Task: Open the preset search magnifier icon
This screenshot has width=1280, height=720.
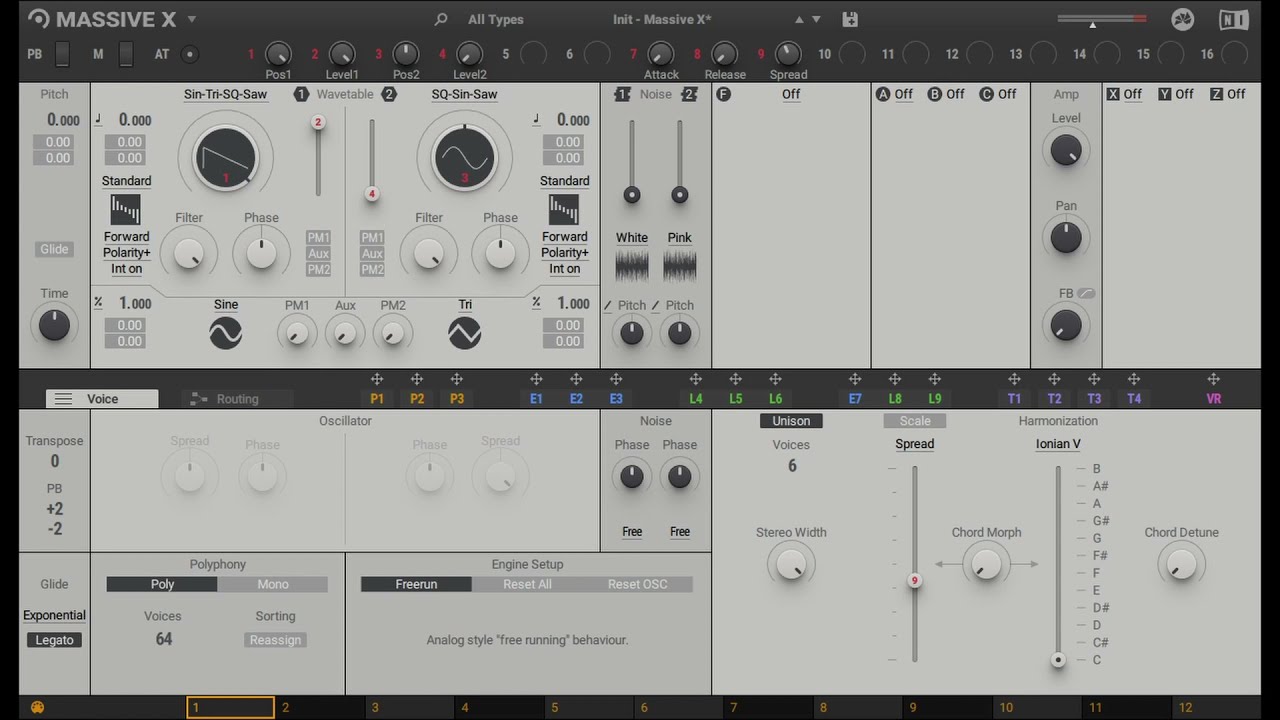Action: click(441, 19)
